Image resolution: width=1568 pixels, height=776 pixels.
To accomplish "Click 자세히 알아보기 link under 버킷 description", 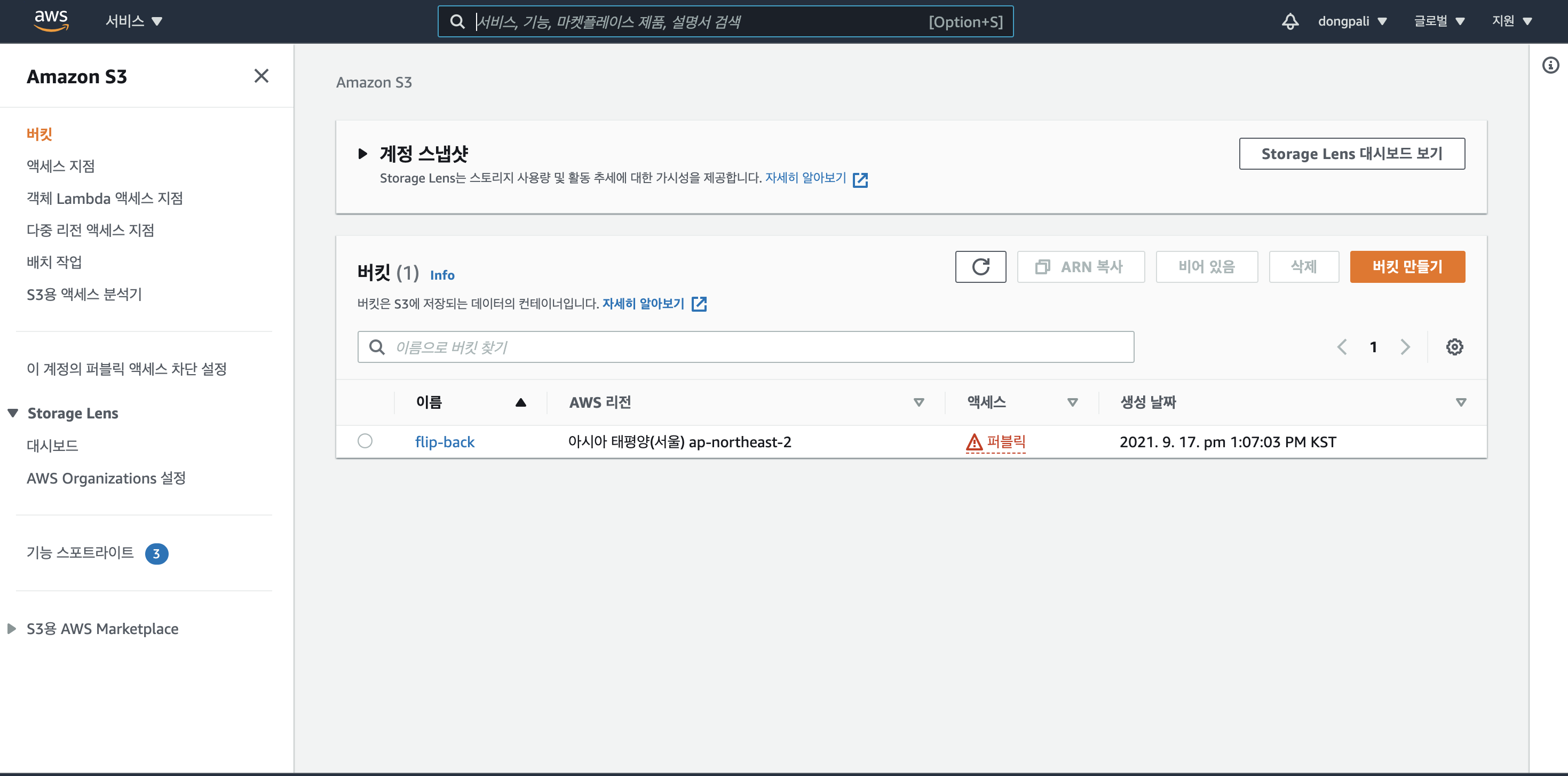I will coord(643,303).
